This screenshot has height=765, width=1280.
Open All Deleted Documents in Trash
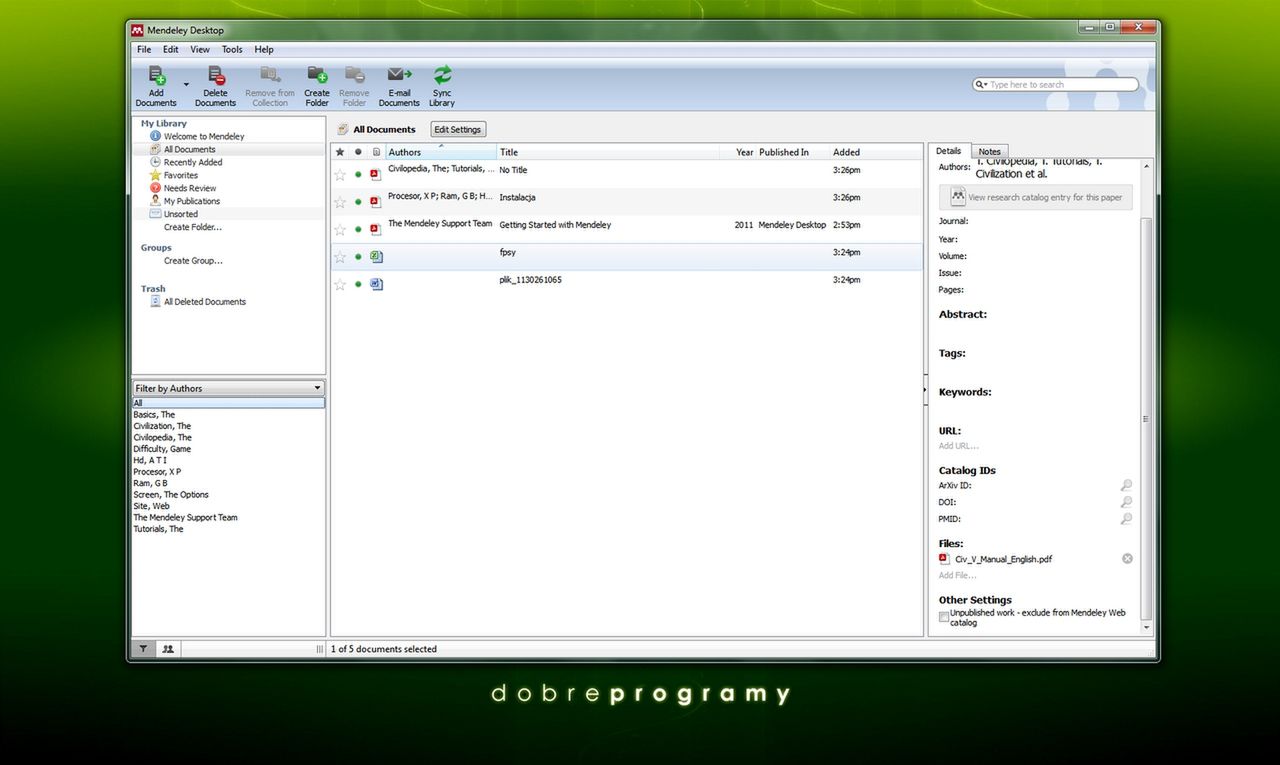click(x=205, y=302)
